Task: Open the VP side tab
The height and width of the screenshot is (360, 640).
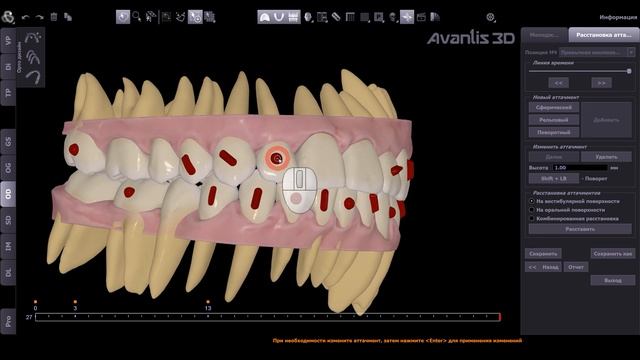Action: 8,40
